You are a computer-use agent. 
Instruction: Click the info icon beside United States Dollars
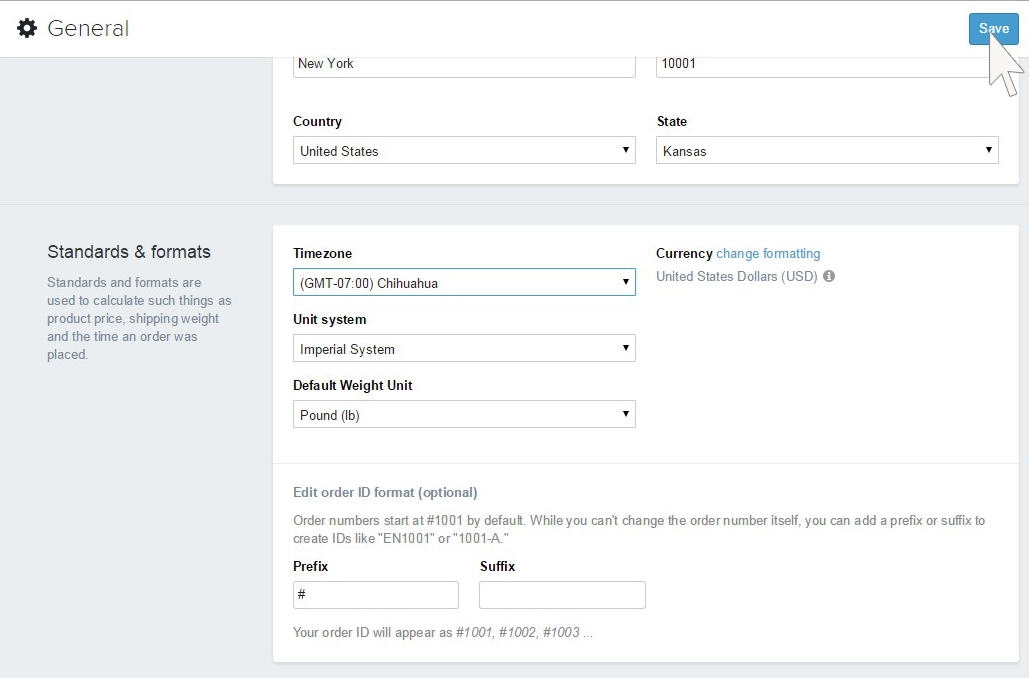coord(829,276)
